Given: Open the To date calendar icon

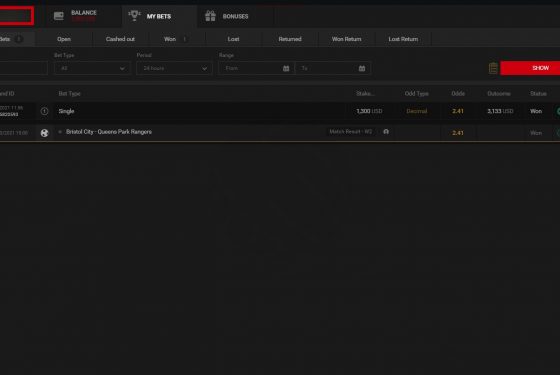Looking at the screenshot, I should point(362,68).
